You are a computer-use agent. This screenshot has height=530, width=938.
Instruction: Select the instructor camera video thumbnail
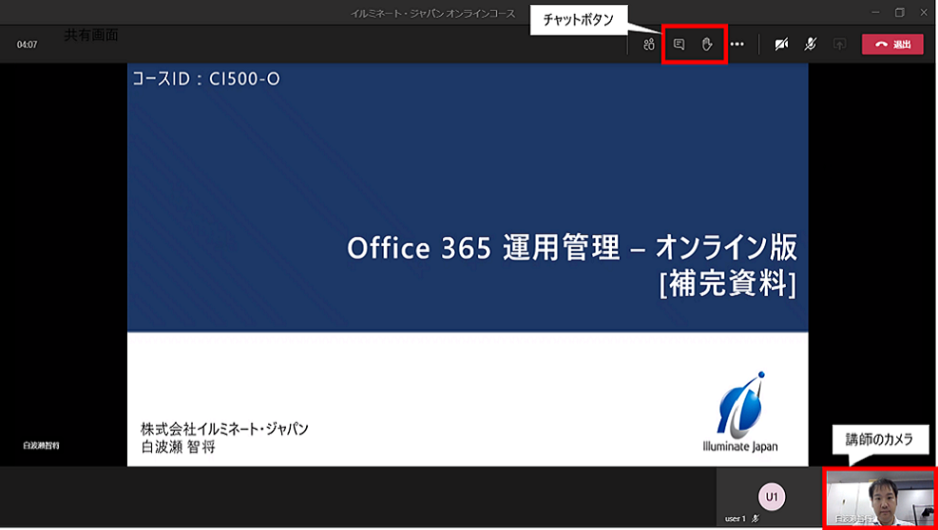click(880, 498)
